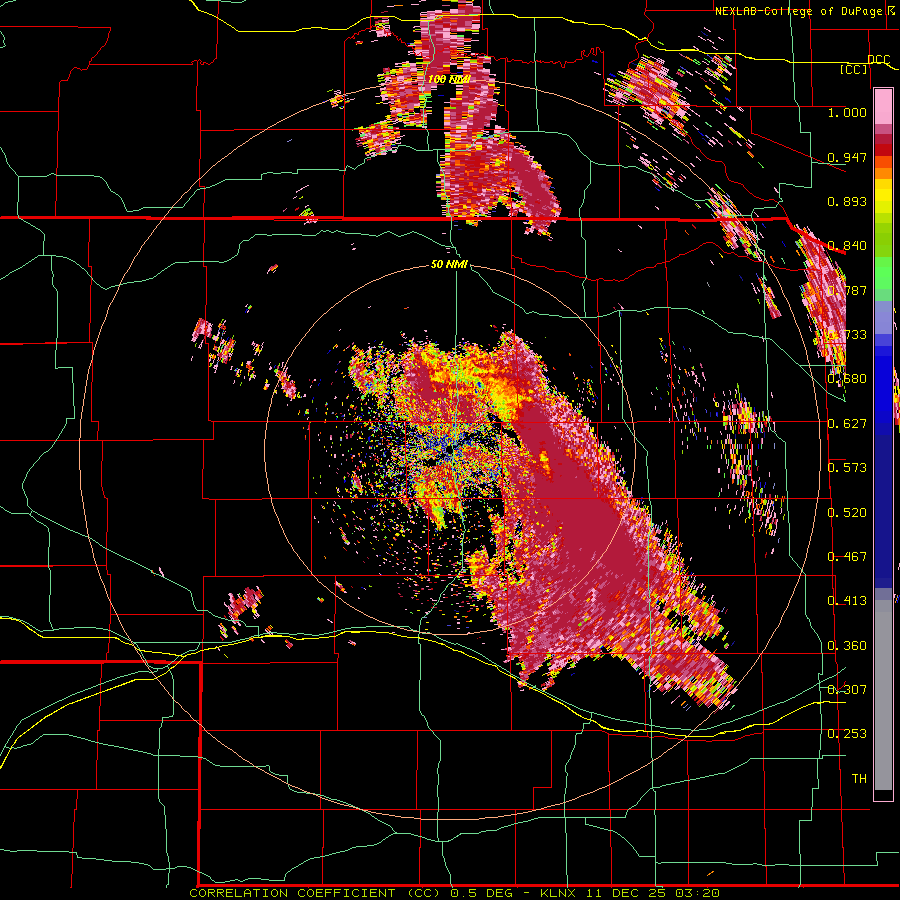Click the 100 NMI range ring label

click(449, 79)
